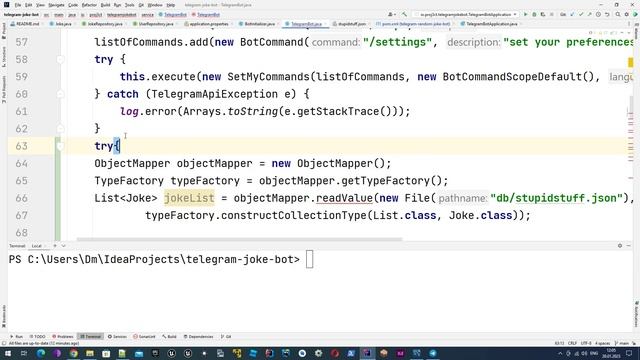Open the TODO tool window button
The height and width of the screenshot is (360, 640).
[38, 337]
